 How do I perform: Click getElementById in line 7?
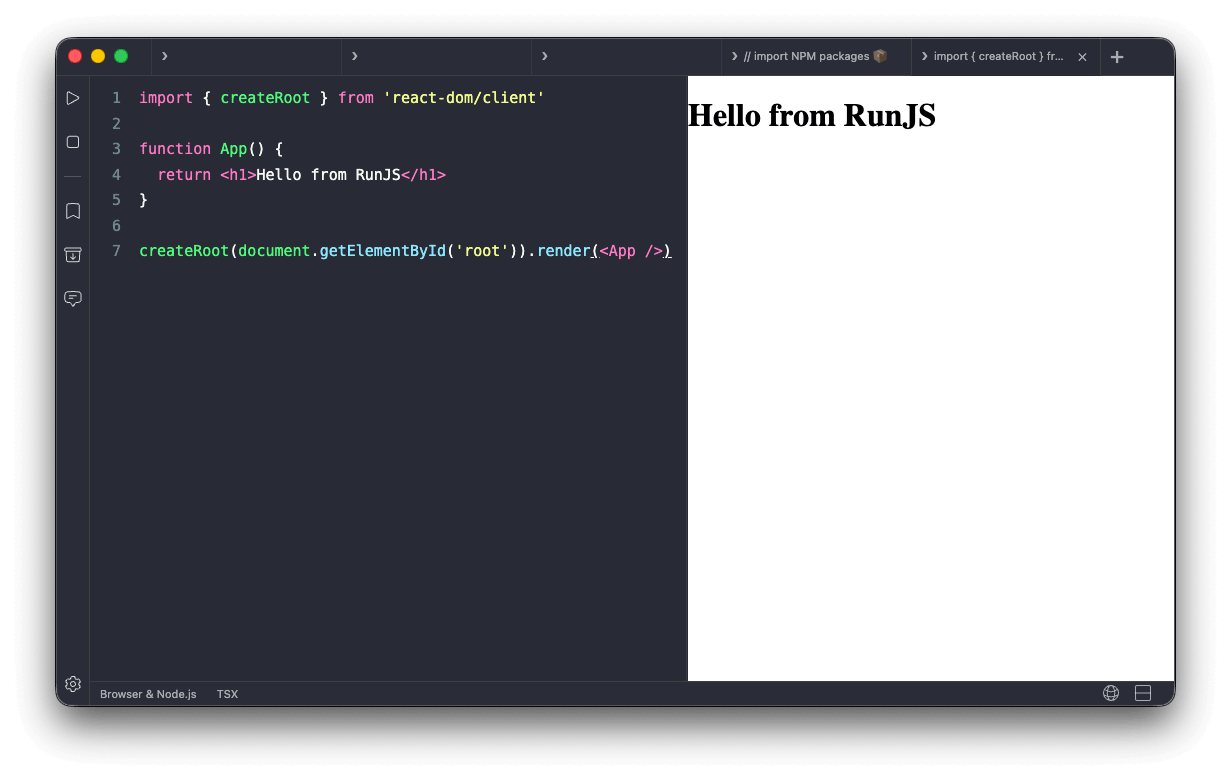point(383,251)
